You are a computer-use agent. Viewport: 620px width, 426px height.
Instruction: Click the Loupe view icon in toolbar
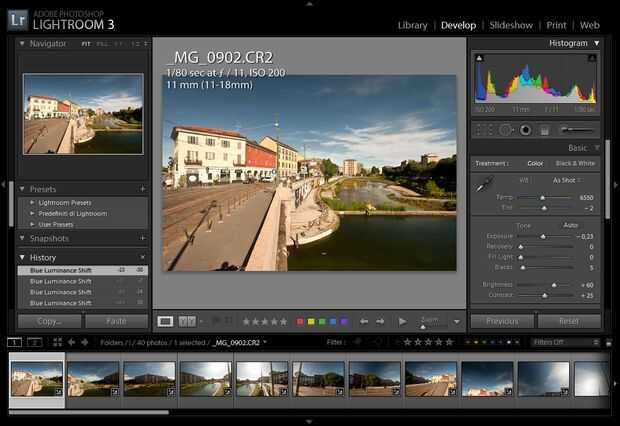166,321
